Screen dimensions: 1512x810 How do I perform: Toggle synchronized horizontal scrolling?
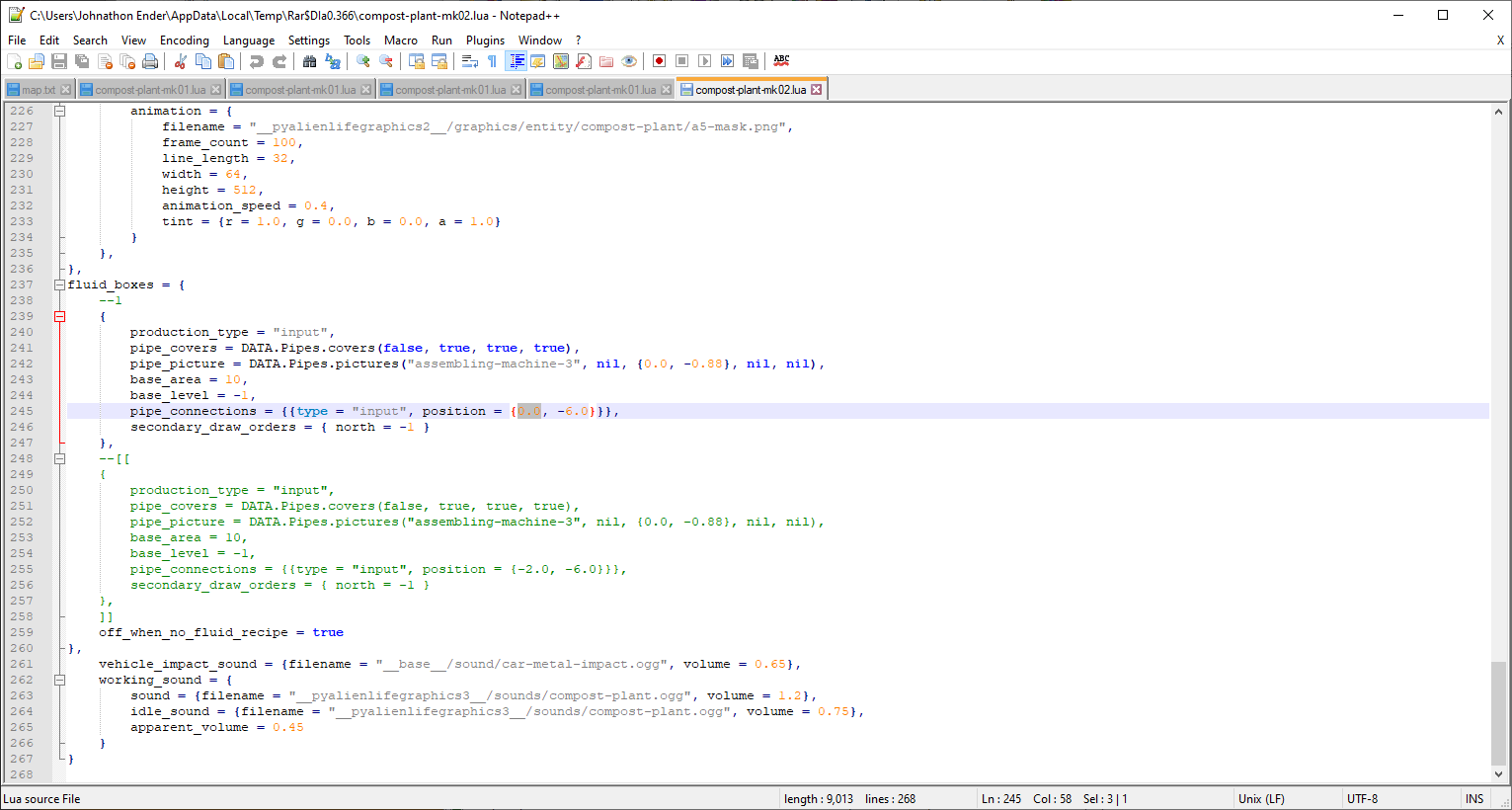pos(439,61)
